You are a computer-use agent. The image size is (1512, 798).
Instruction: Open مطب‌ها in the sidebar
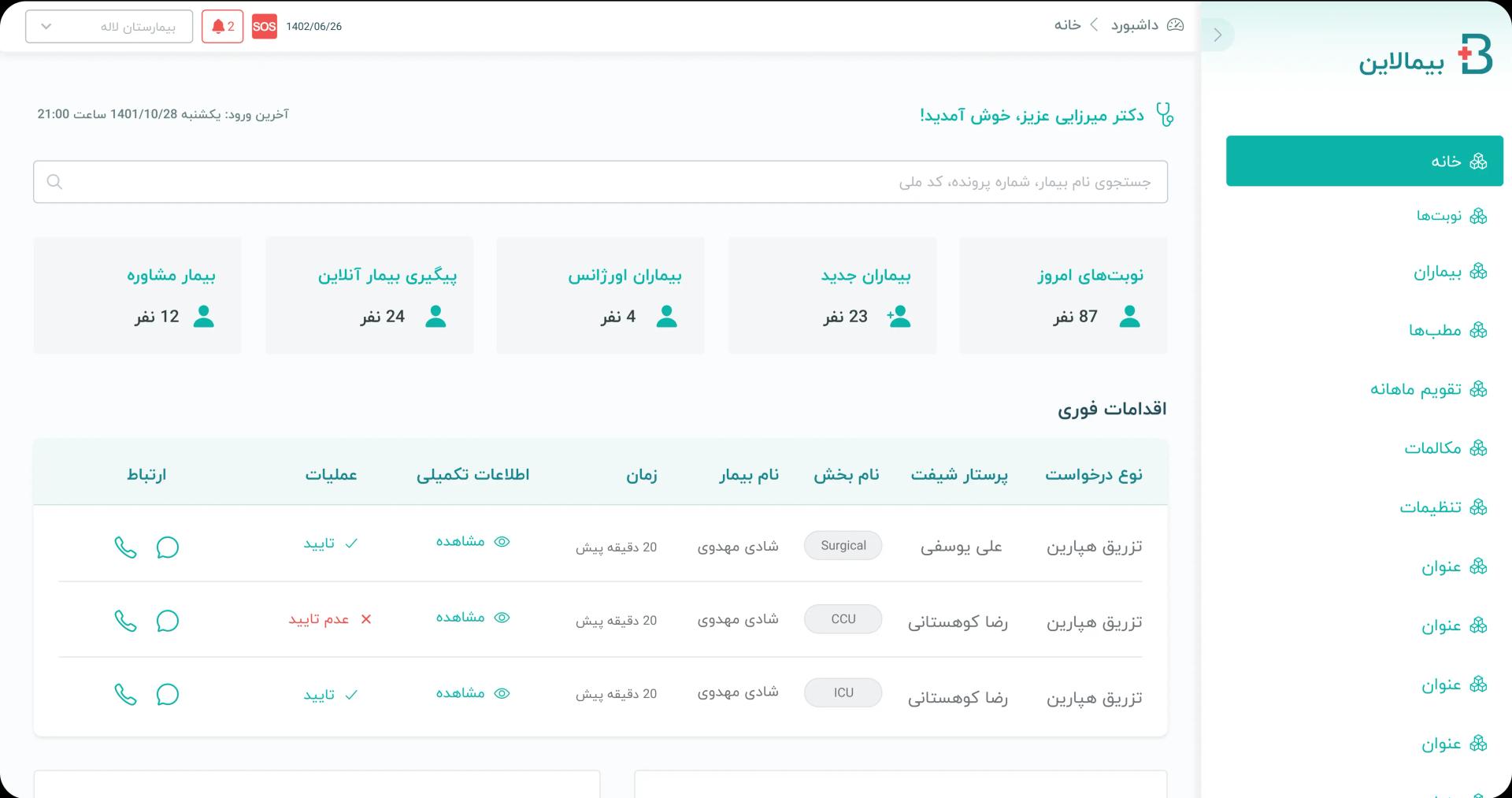tap(1447, 330)
